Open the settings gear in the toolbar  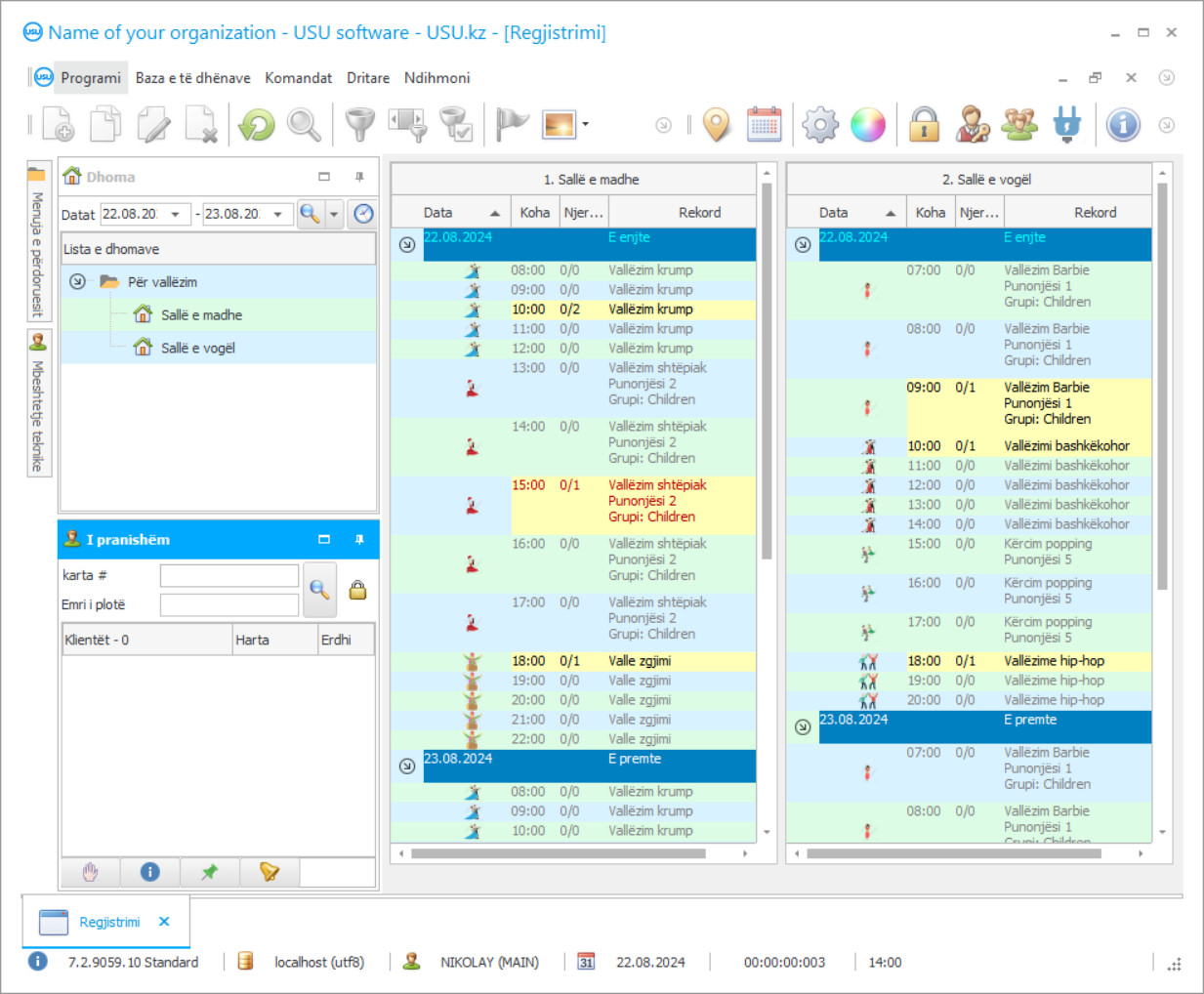[x=819, y=125]
